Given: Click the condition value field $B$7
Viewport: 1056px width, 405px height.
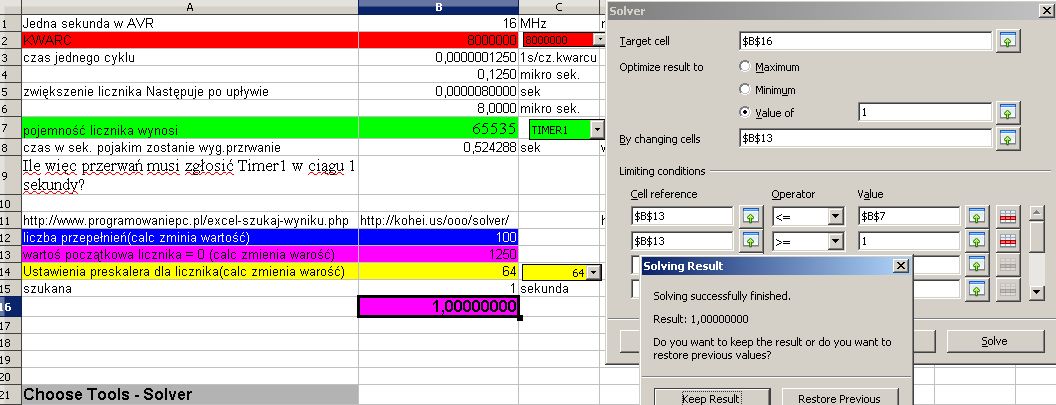Looking at the screenshot, I should pos(909,216).
